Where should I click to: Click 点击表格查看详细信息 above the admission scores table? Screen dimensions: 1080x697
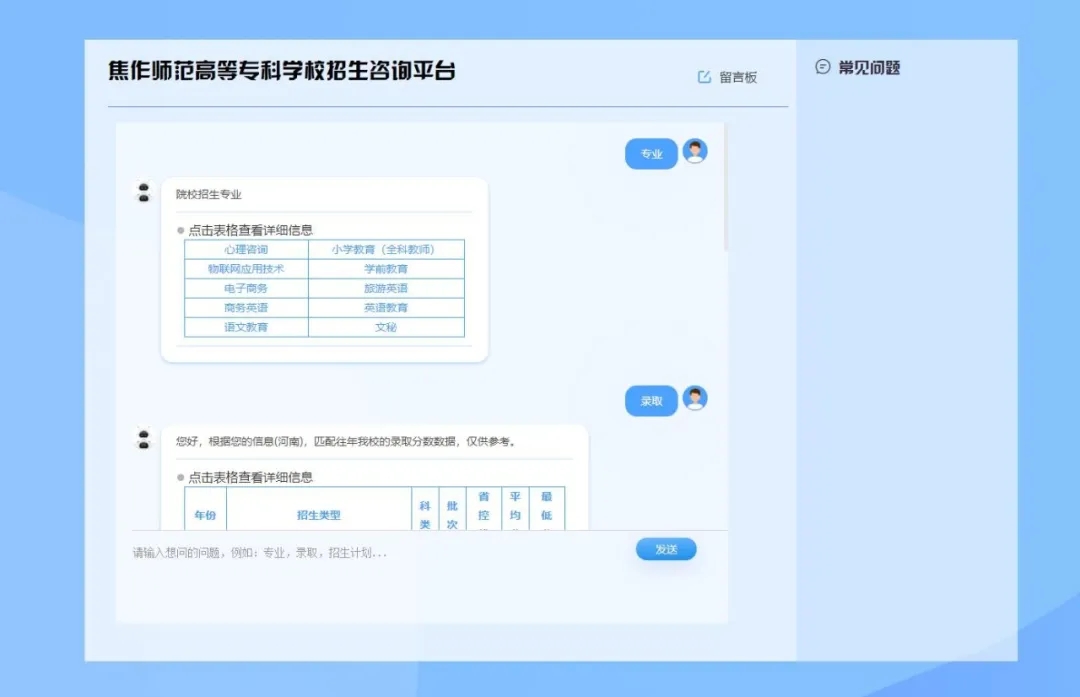point(251,477)
